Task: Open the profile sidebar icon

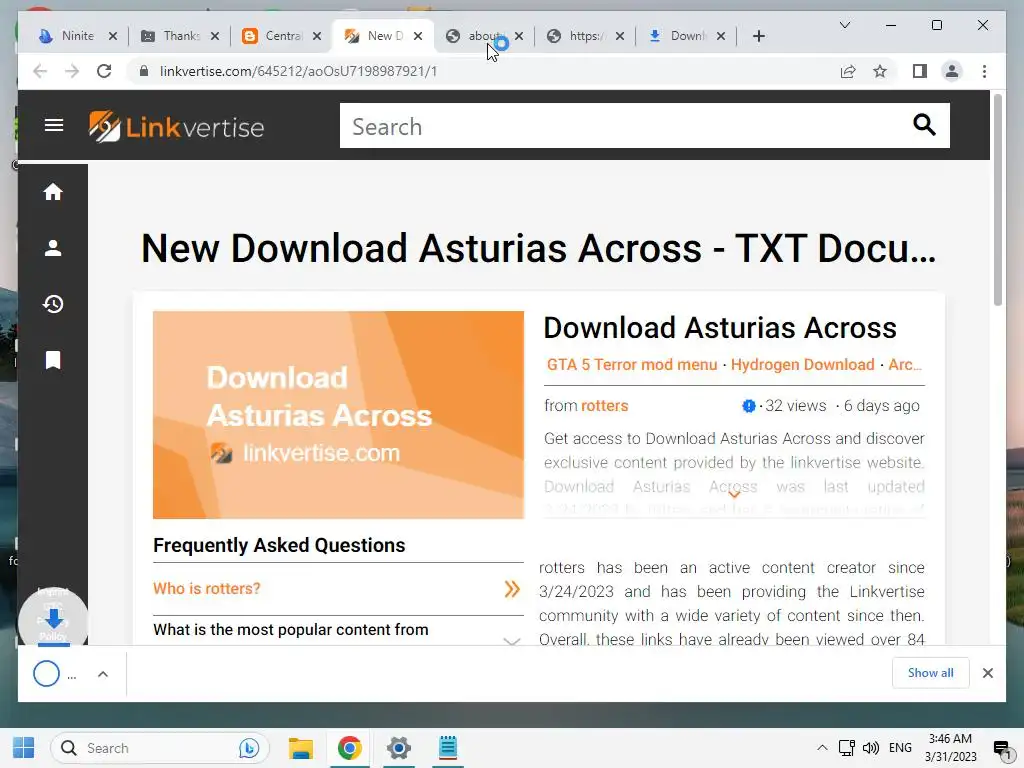Action: point(53,248)
